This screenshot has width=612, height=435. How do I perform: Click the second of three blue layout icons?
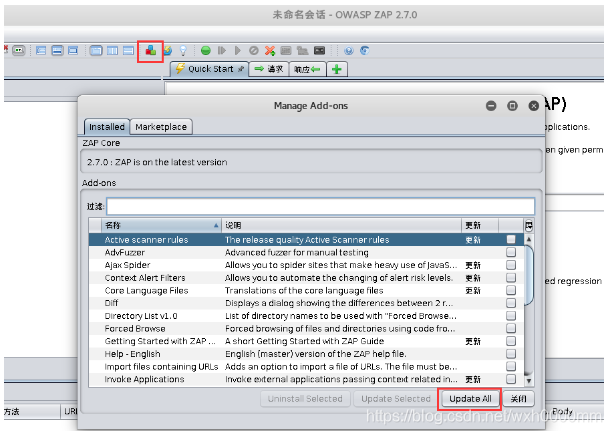pyautogui.click(x=57, y=50)
